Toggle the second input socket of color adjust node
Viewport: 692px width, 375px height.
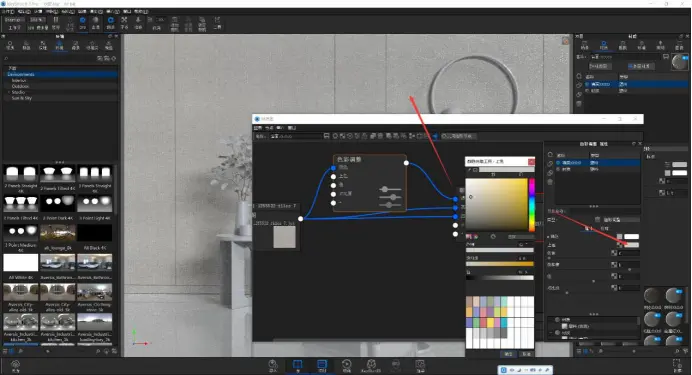pos(333,176)
